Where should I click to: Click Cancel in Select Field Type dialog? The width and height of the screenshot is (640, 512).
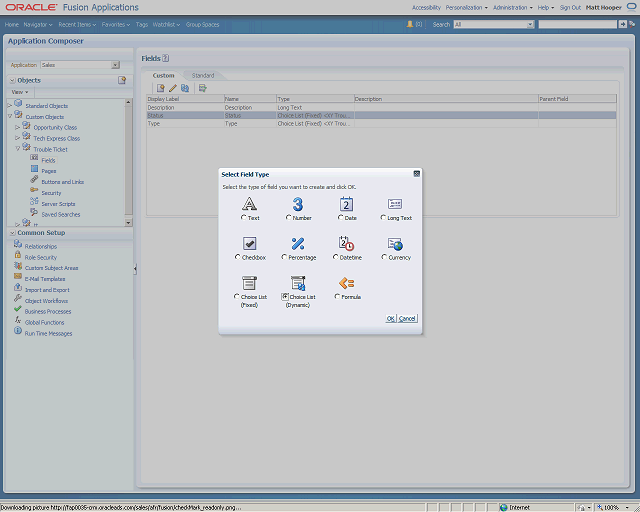click(x=407, y=318)
